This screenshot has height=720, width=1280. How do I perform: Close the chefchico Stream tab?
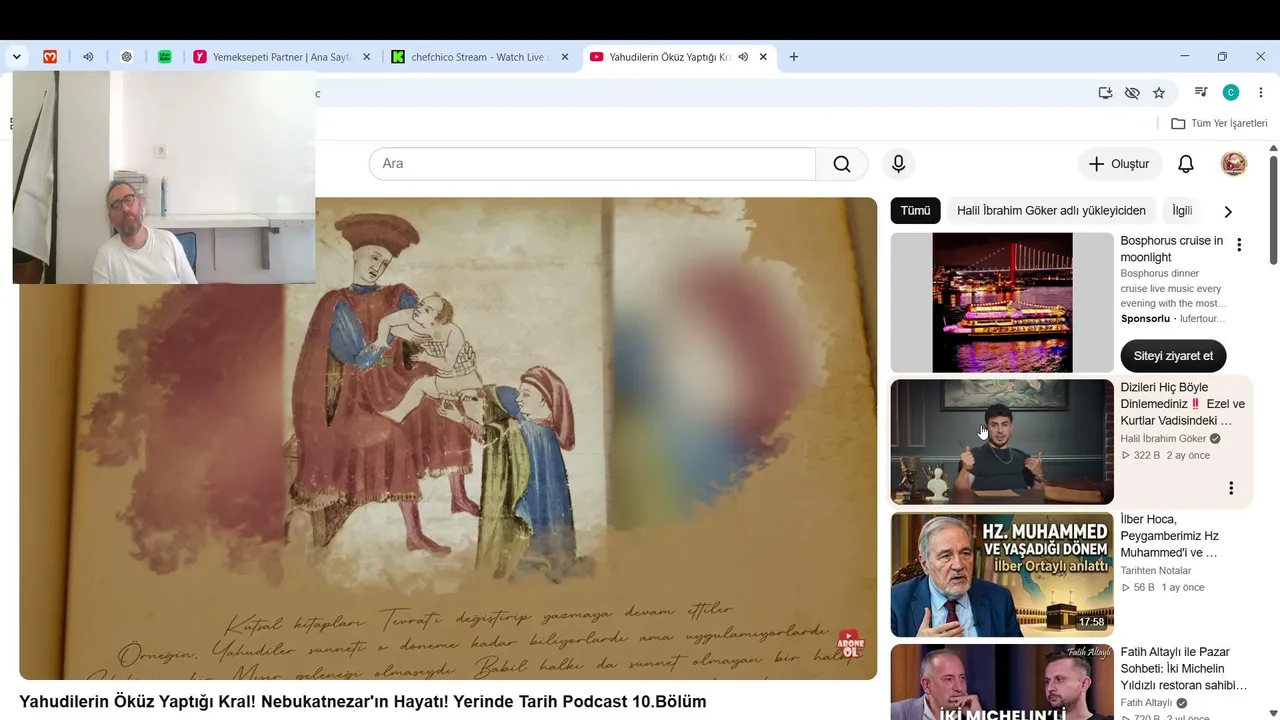coord(565,57)
